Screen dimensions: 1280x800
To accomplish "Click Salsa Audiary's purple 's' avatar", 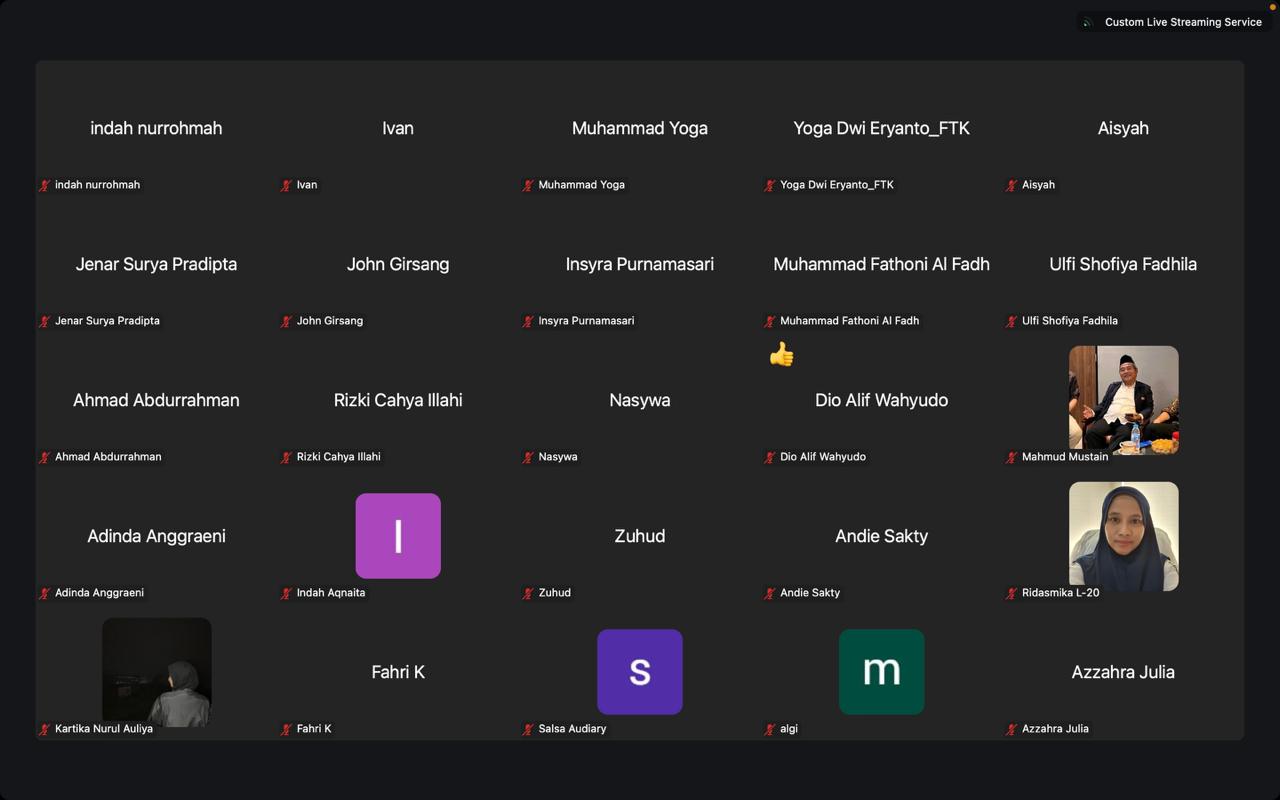I will click(640, 672).
